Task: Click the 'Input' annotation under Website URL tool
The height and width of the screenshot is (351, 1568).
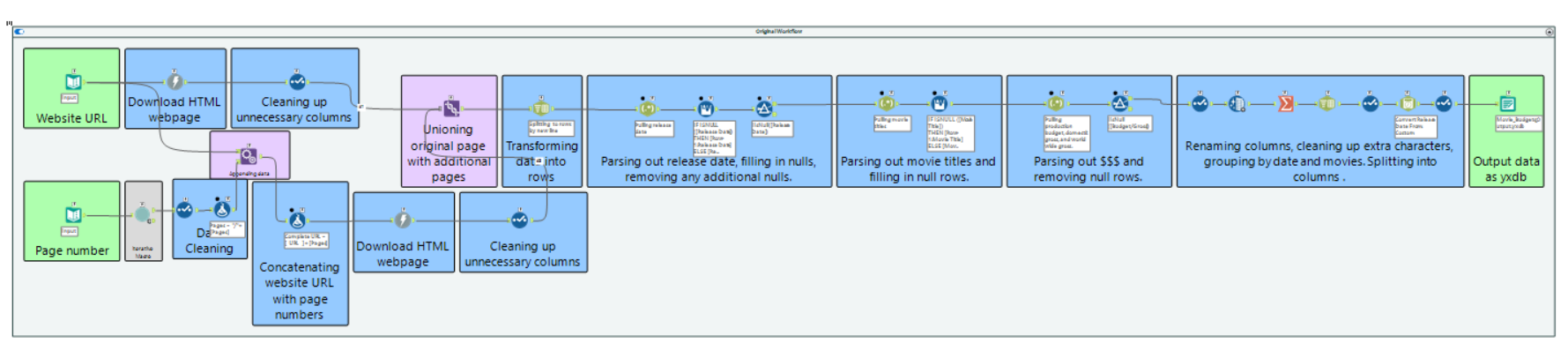Action: pyautogui.click(x=70, y=98)
